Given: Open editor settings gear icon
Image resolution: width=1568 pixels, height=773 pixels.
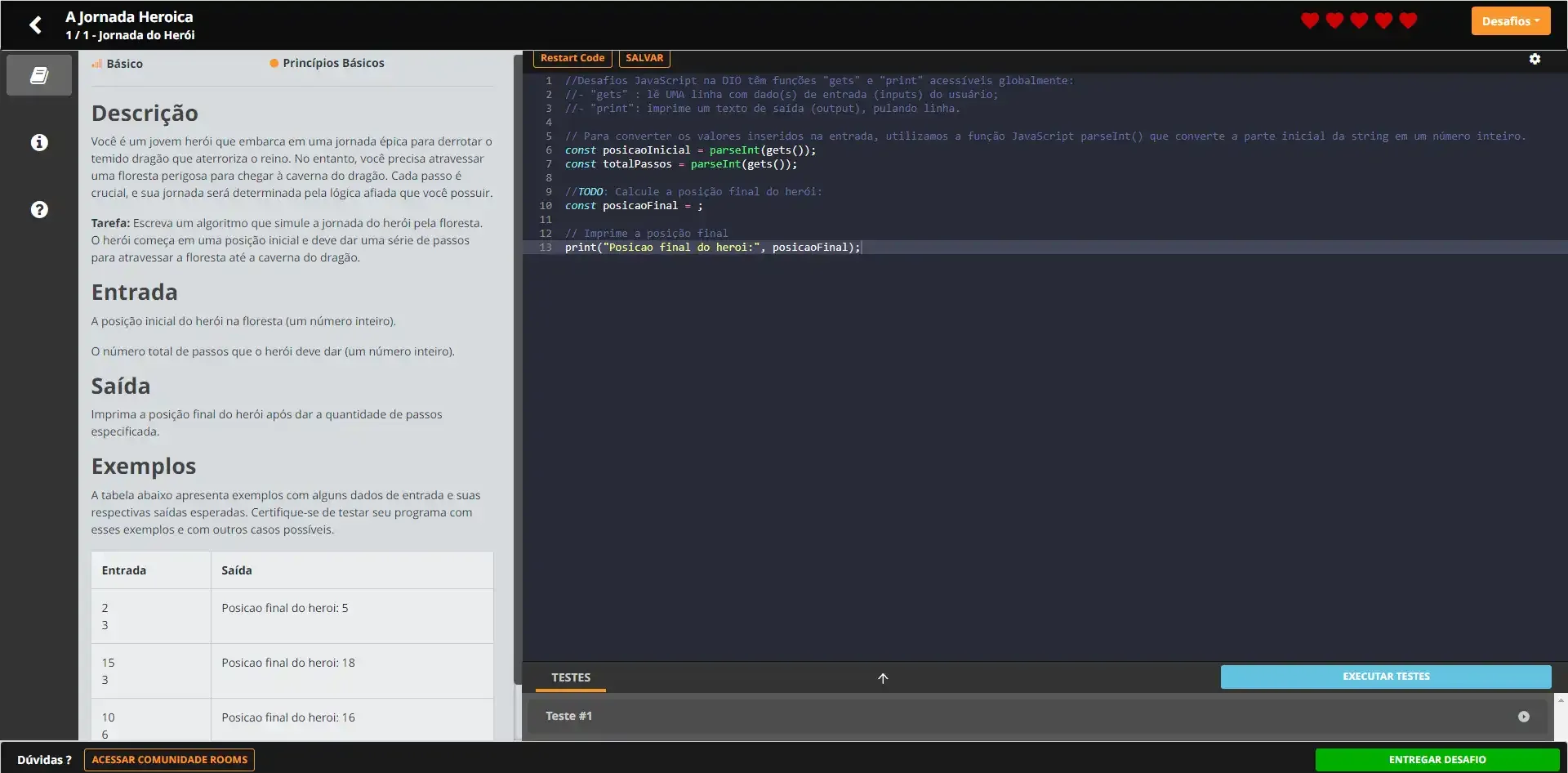Looking at the screenshot, I should [x=1535, y=59].
